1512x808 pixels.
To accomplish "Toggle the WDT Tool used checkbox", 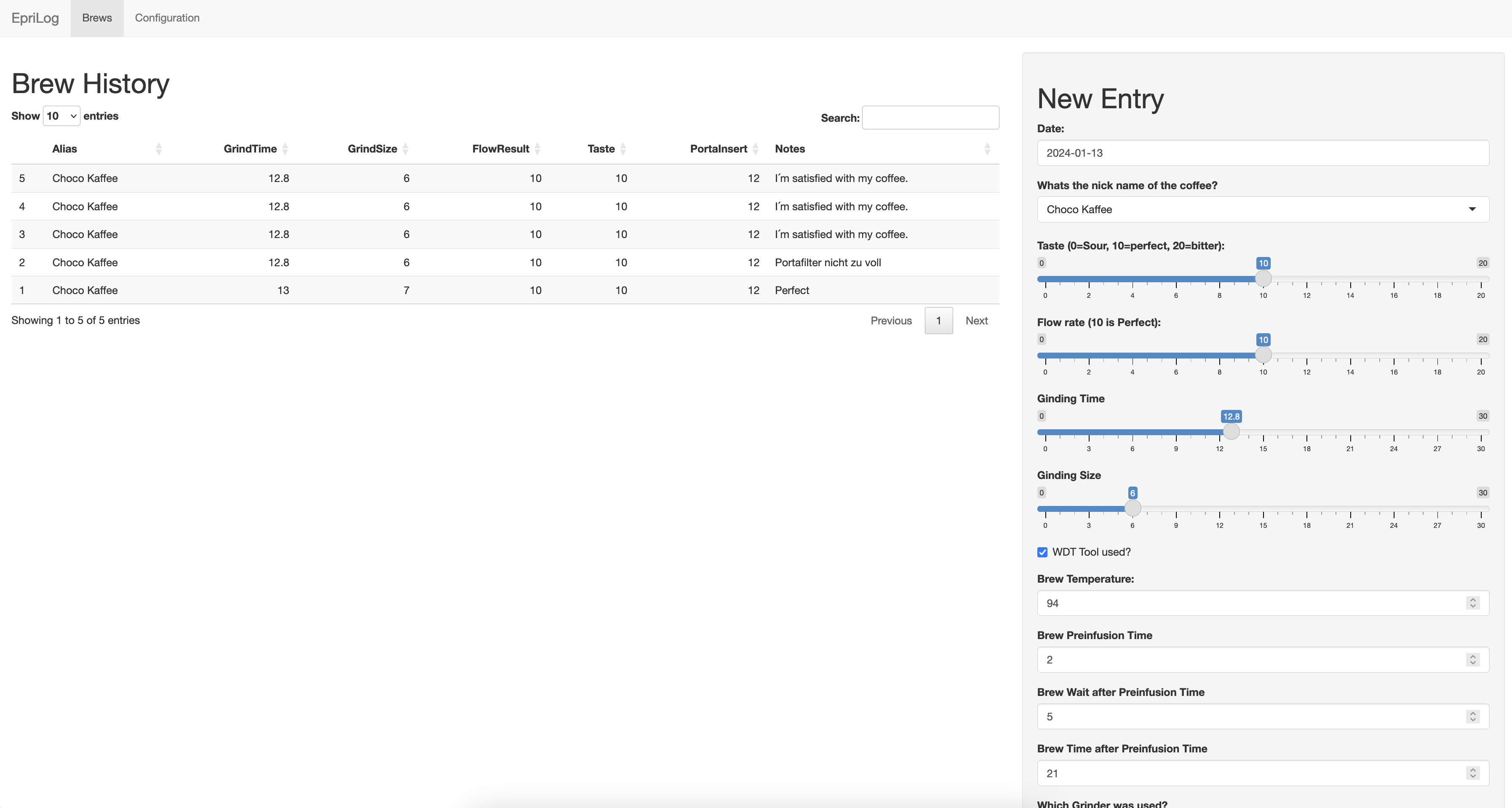I will point(1042,552).
